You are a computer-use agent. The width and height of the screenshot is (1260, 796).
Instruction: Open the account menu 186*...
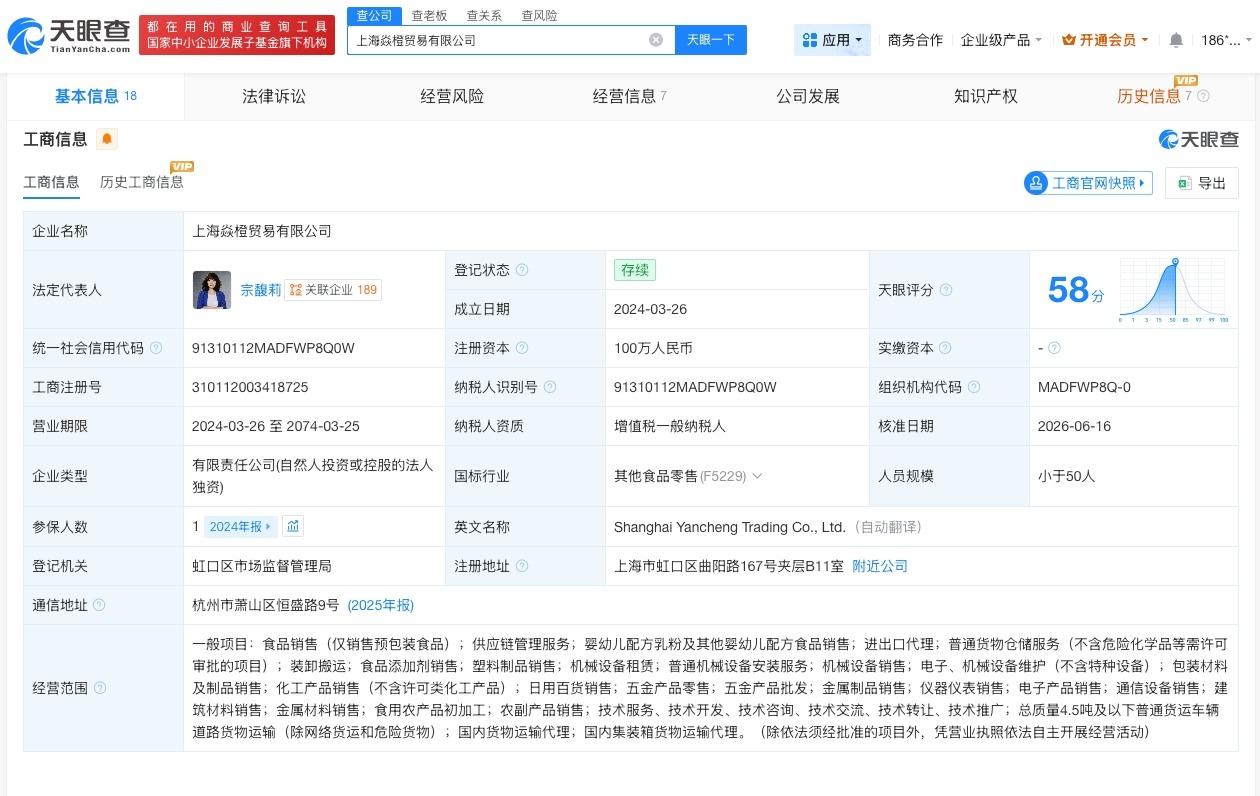1226,40
